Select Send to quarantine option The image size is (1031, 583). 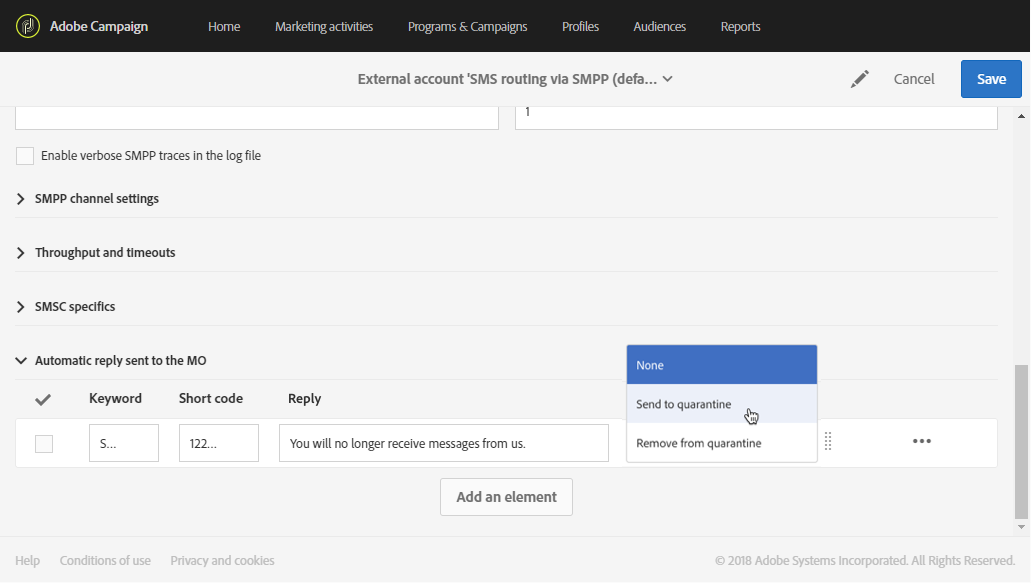pos(684,404)
